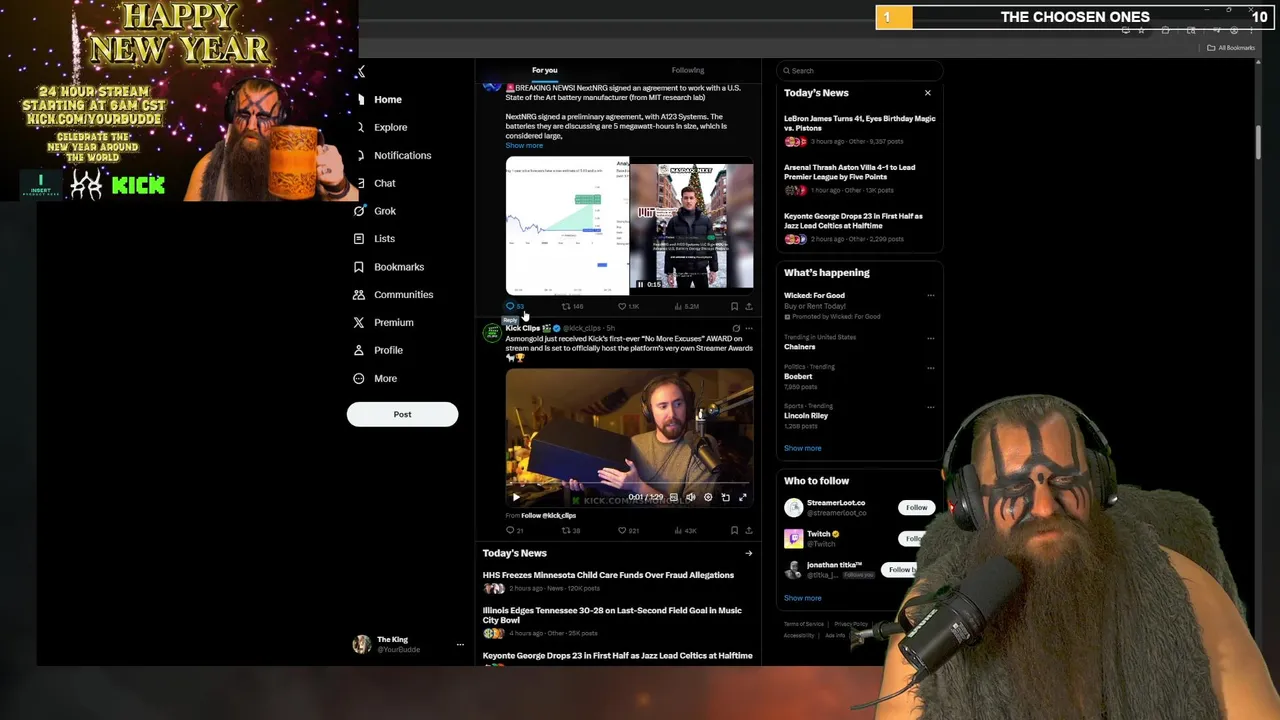This screenshot has height=720, width=1280.
Task: Open The King account switcher menu
Action: click(408, 644)
